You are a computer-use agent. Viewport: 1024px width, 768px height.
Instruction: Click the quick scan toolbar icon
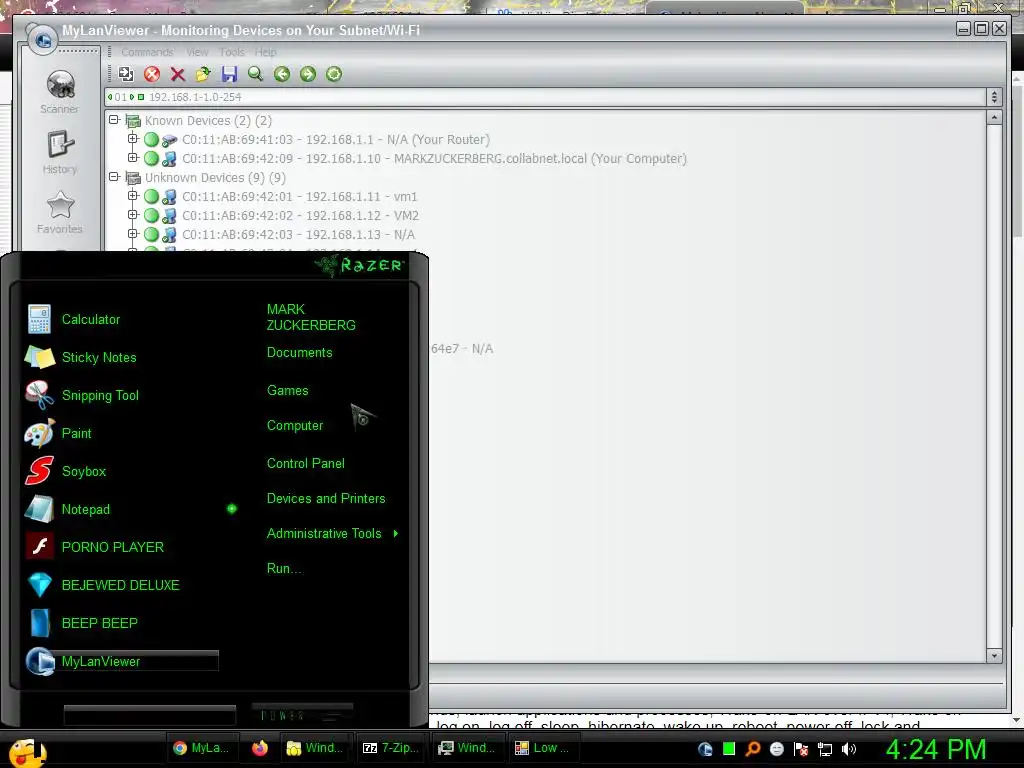pos(125,74)
